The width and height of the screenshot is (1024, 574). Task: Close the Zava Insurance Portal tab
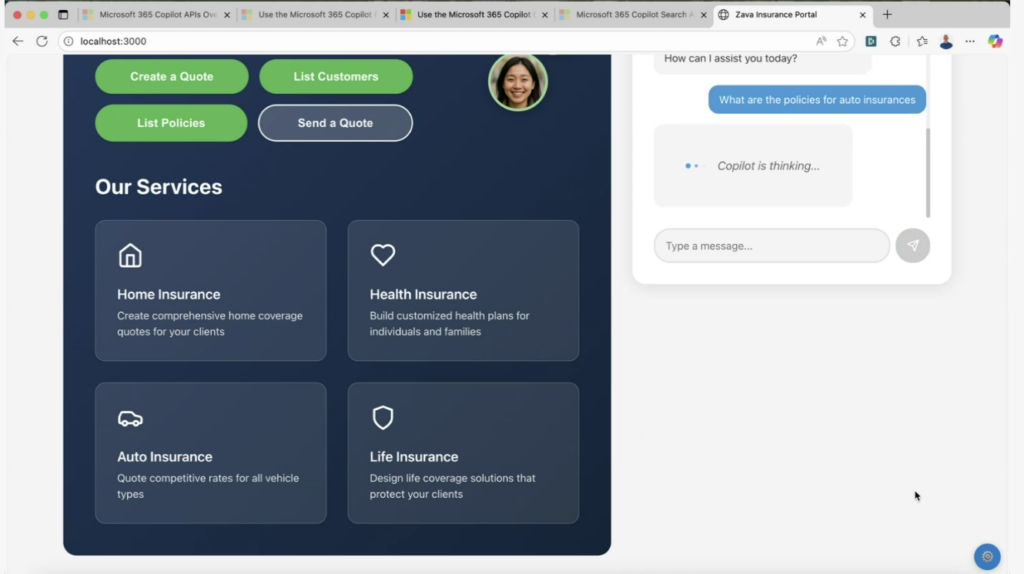[862, 14]
